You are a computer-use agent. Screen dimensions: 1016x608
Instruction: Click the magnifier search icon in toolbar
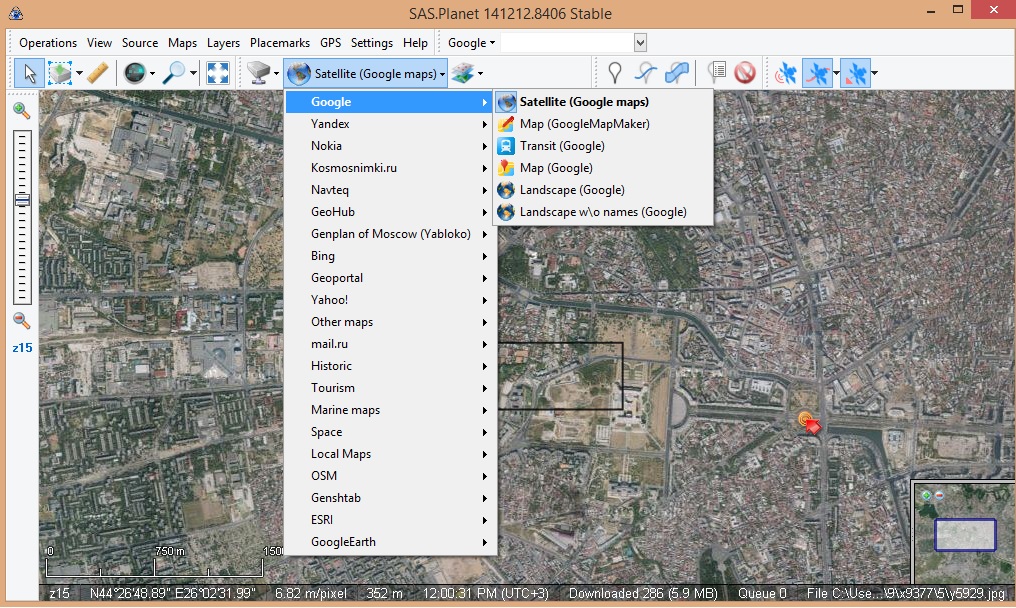pos(174,73)
